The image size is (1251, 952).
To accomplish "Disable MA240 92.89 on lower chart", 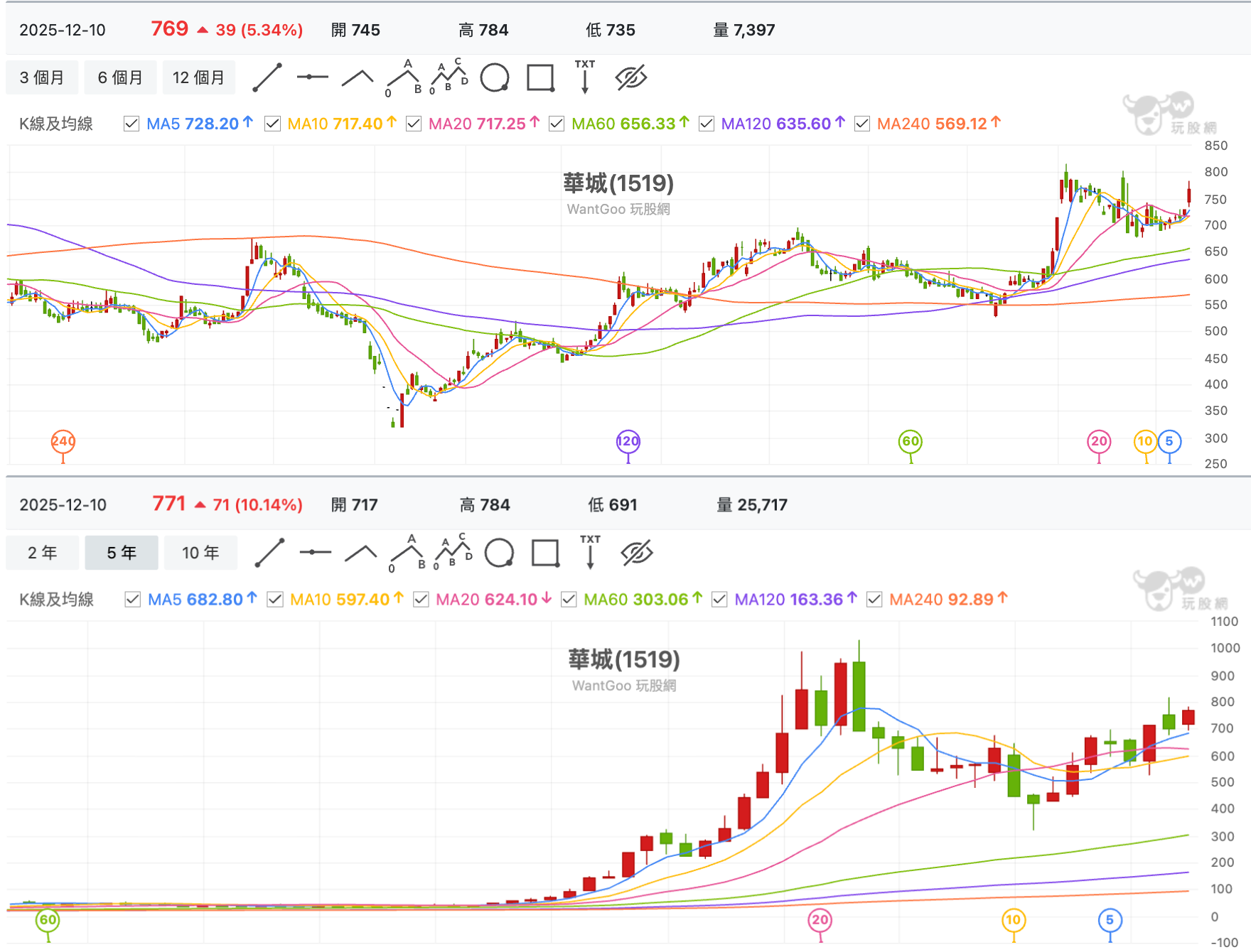I will [x=874, y=599].
